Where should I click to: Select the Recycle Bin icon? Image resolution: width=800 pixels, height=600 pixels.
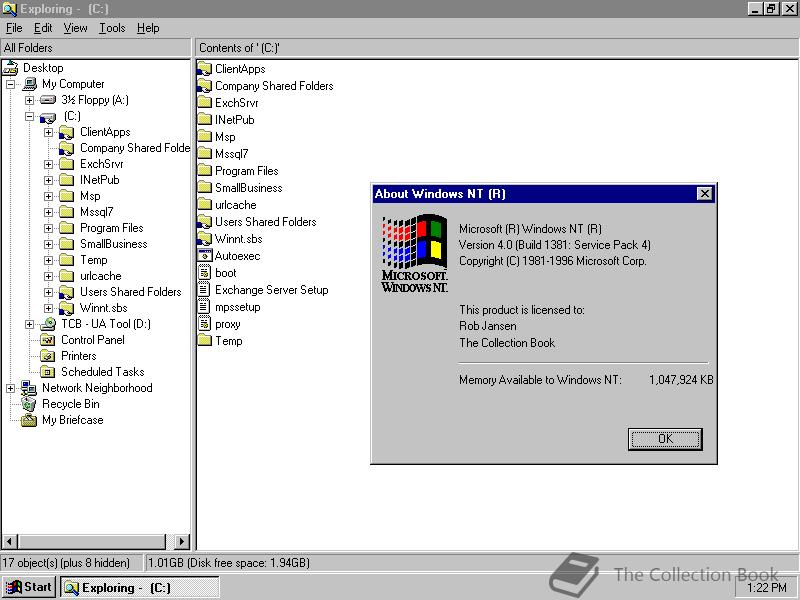[29, 404]
